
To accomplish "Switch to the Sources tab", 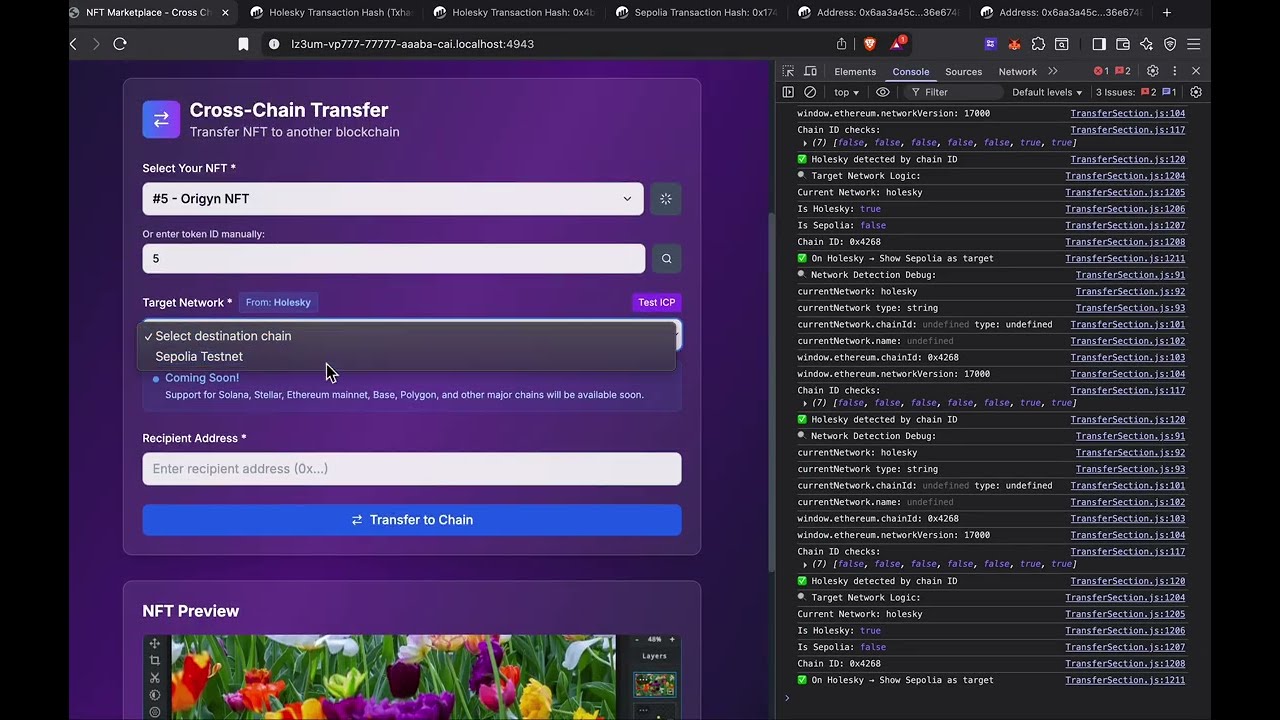I will [963, 71].
